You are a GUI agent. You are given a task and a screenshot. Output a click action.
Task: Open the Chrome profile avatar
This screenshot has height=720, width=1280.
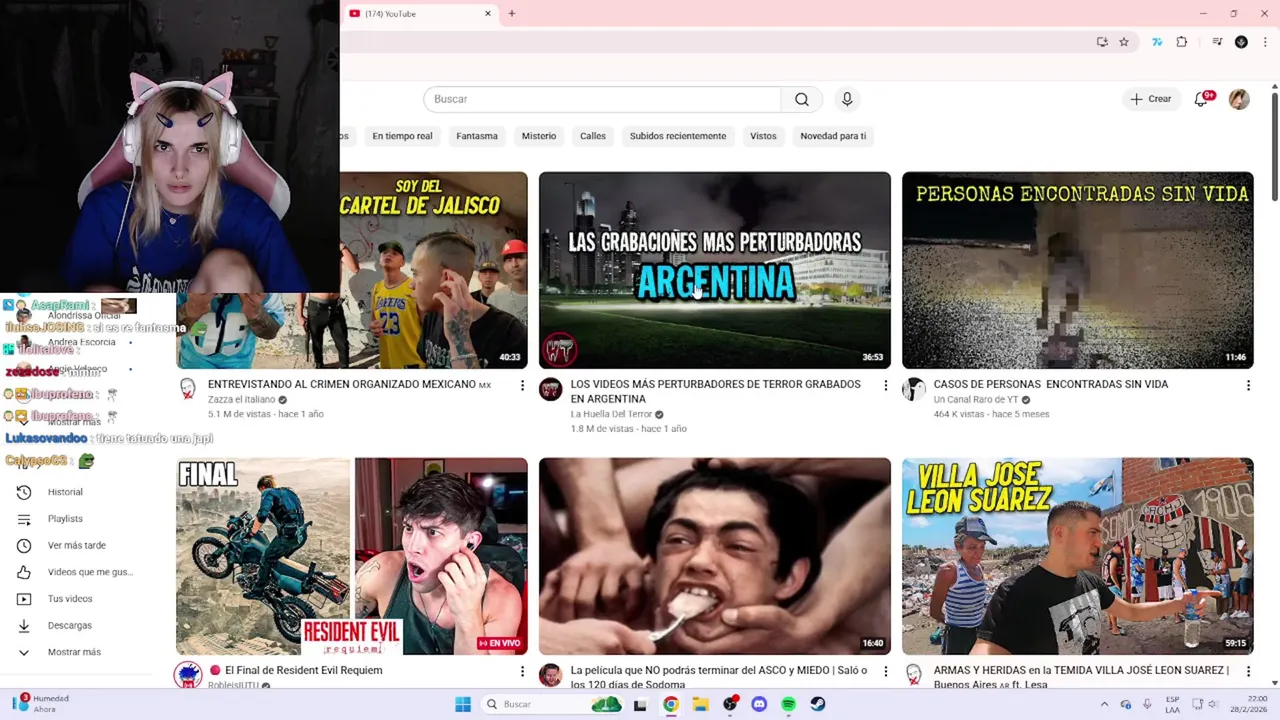1241,42
